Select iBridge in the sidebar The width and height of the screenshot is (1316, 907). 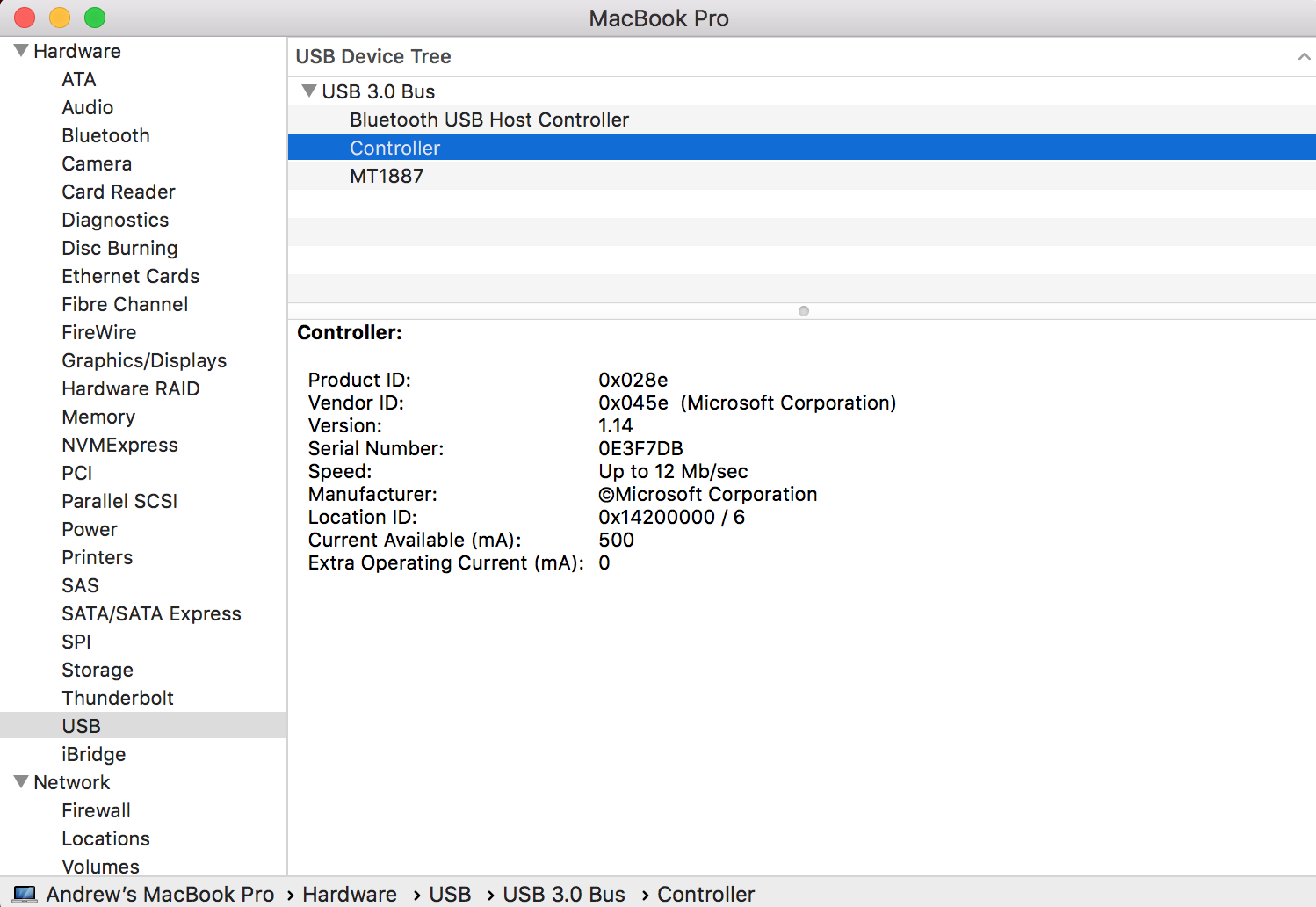pos(93,754)
